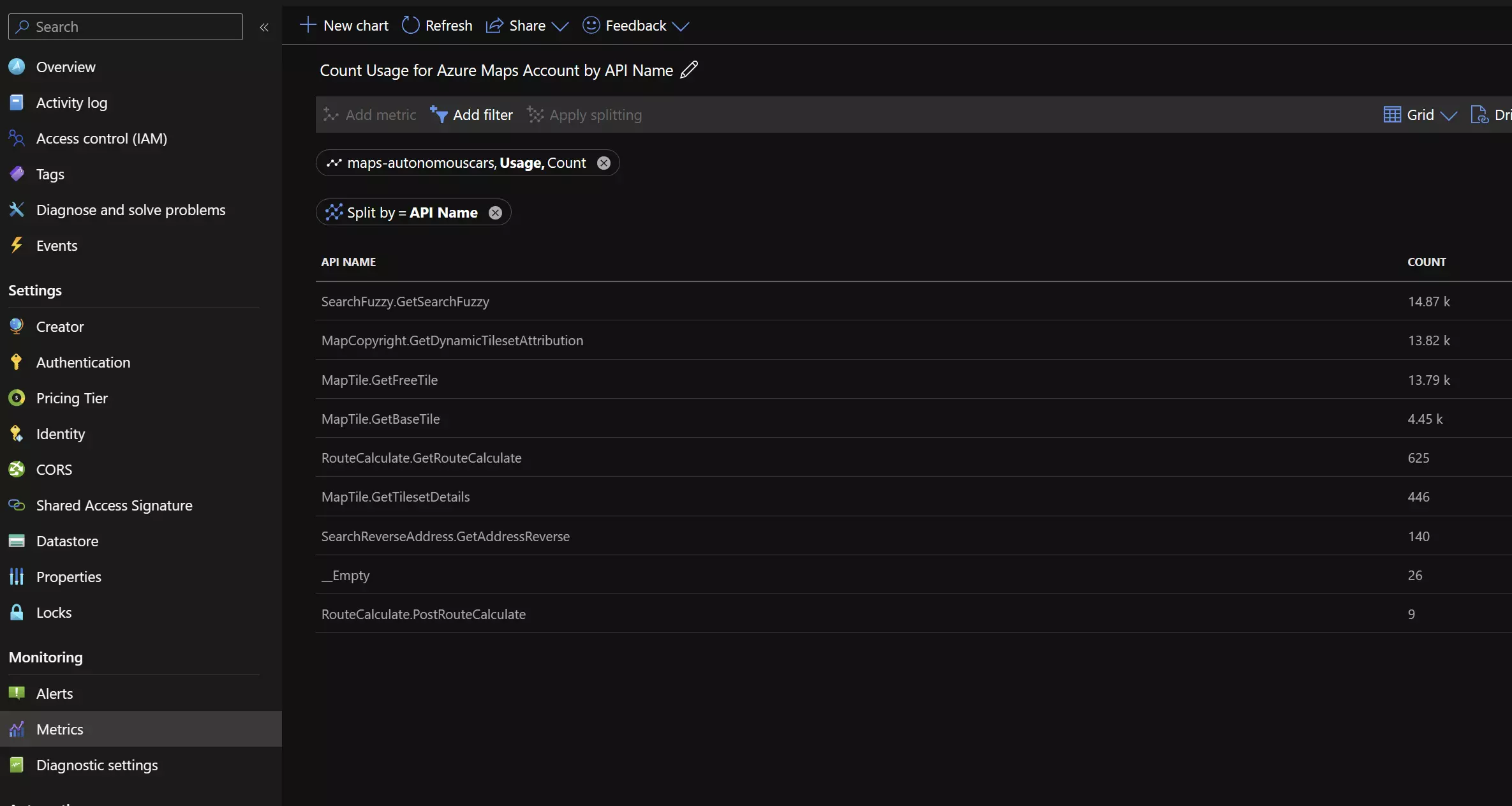The height and width of the screenshot is (806, 1512).
Task: Select the Diagnostic settings menu item
Action: pos(97,764)
